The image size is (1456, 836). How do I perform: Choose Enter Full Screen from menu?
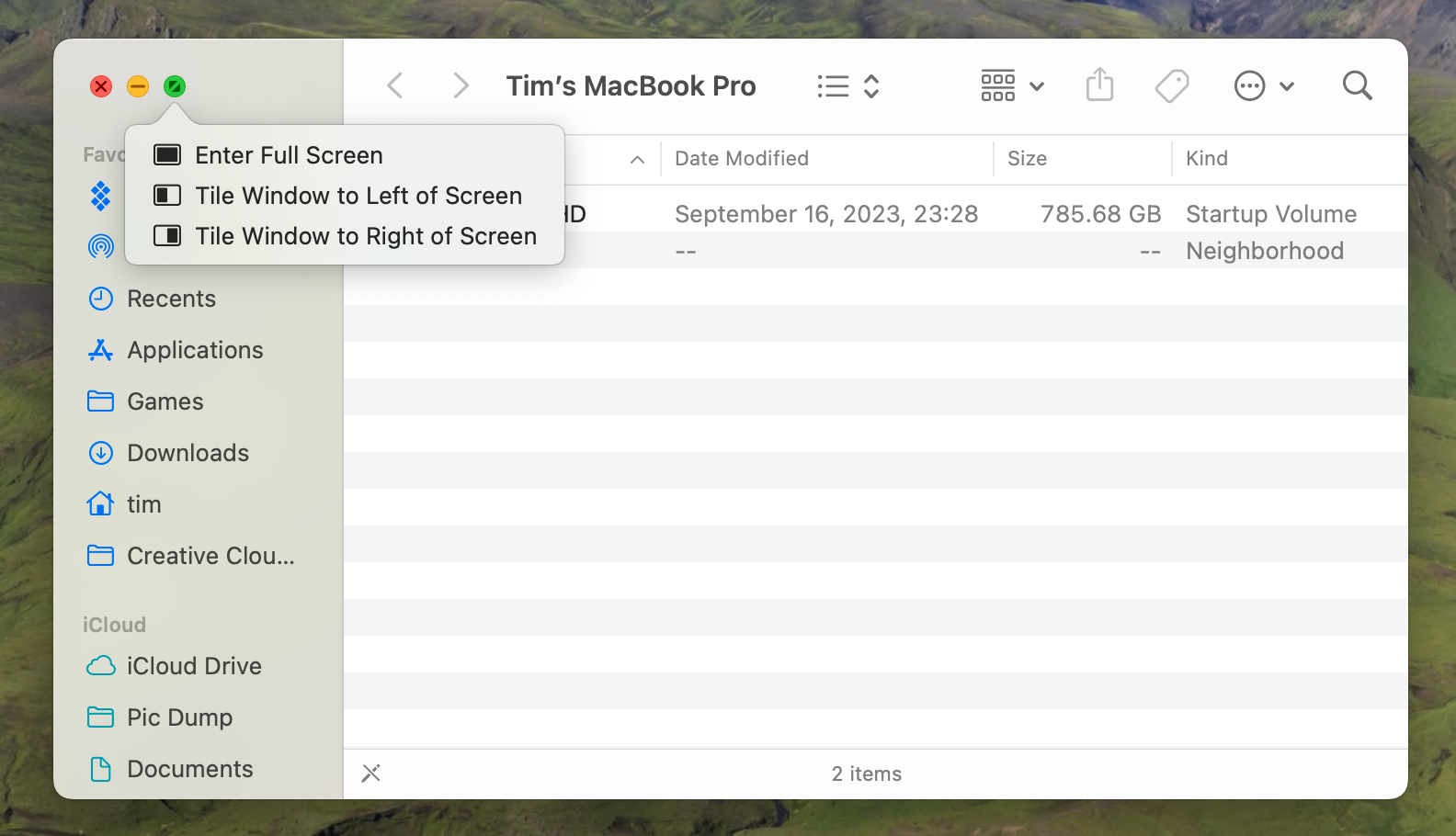(289, 155)
